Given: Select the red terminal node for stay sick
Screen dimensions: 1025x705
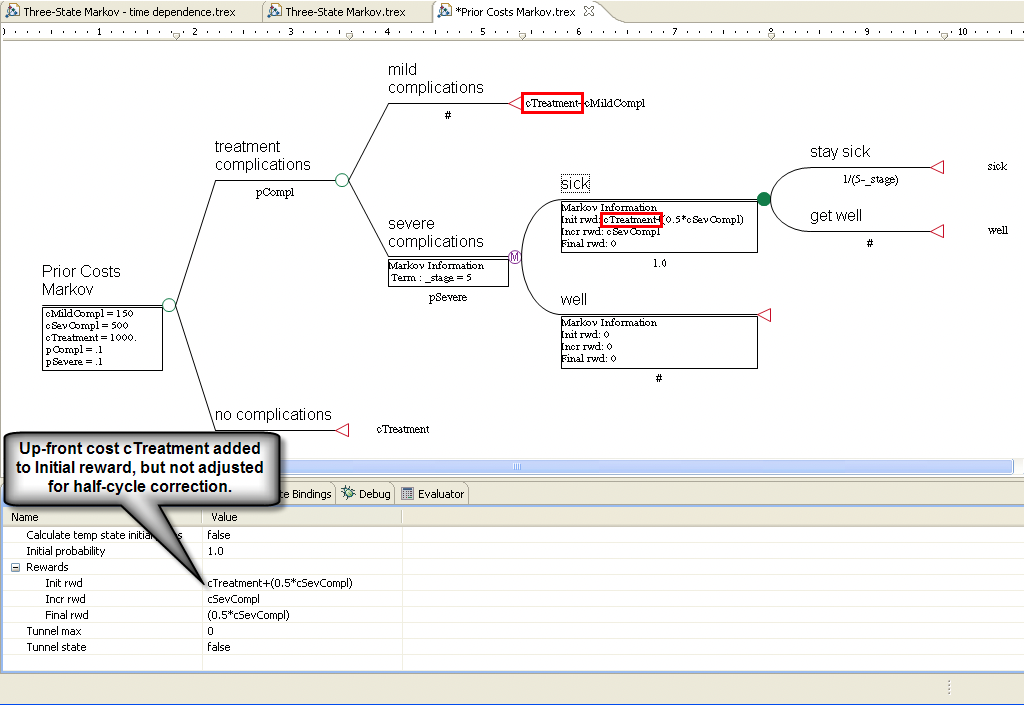Looking at the screenshot, I should pos(937,165).
